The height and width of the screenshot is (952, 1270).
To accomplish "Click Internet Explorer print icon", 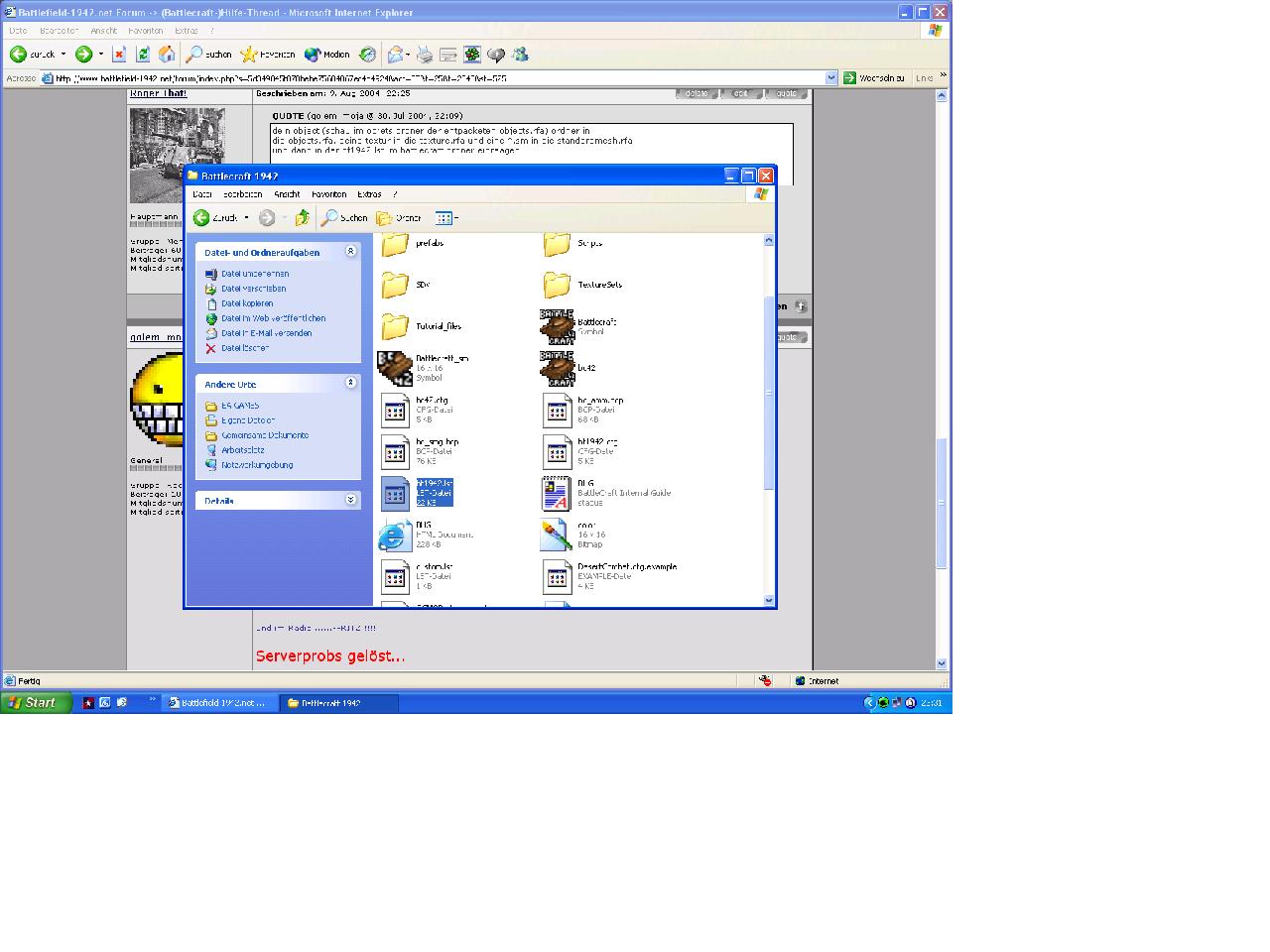I will tap(425, 55).
